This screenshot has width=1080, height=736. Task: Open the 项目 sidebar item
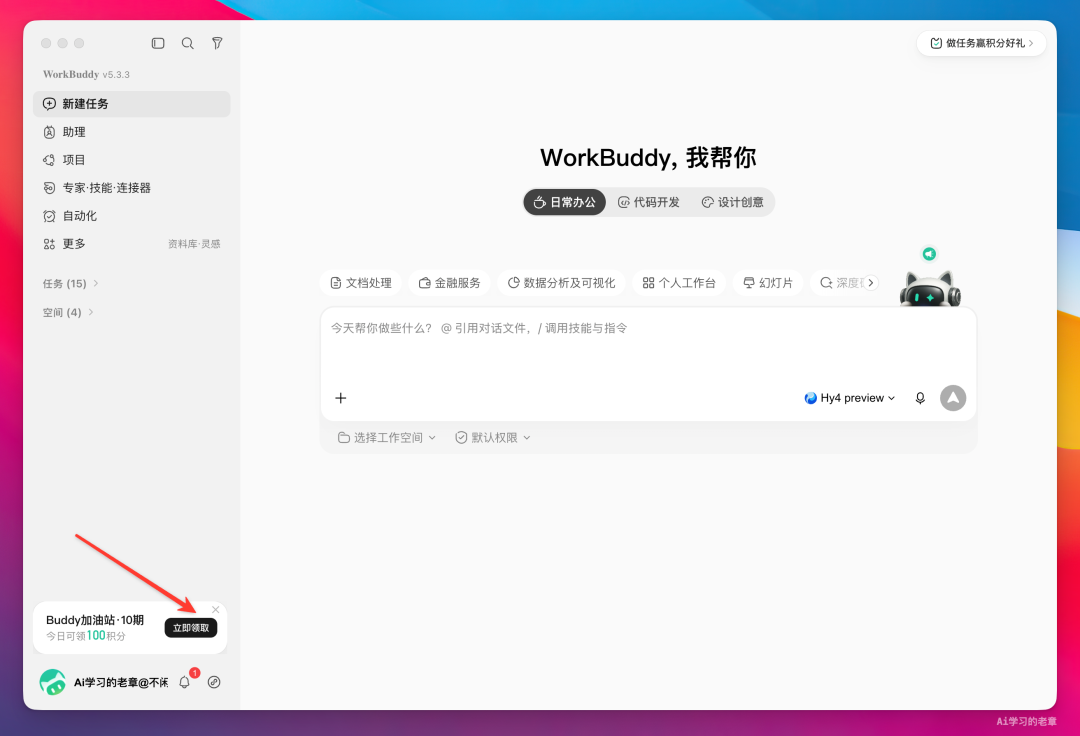(132, 160)
